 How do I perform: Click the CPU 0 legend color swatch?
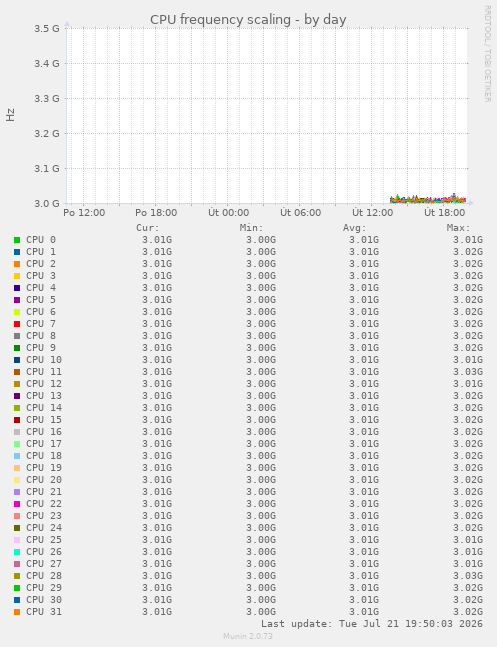coord(17,240)
